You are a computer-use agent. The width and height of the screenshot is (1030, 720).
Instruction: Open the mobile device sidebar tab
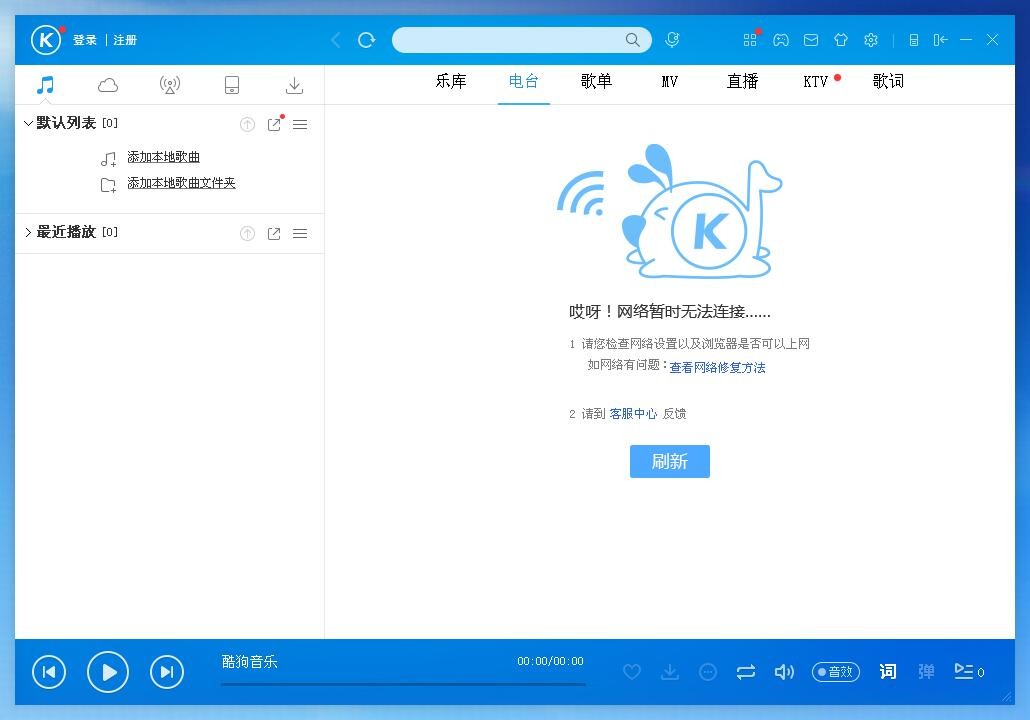pos(232,85)
